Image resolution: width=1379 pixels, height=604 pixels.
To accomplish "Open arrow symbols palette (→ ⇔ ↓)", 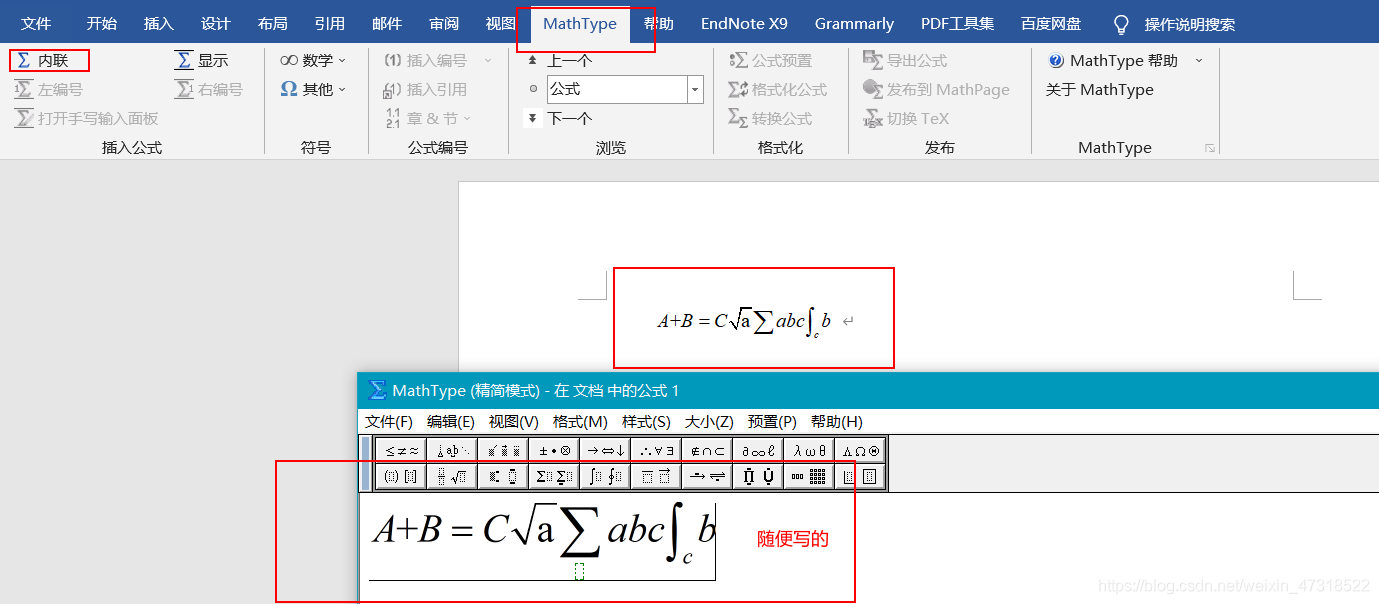I will coord(605,450).
